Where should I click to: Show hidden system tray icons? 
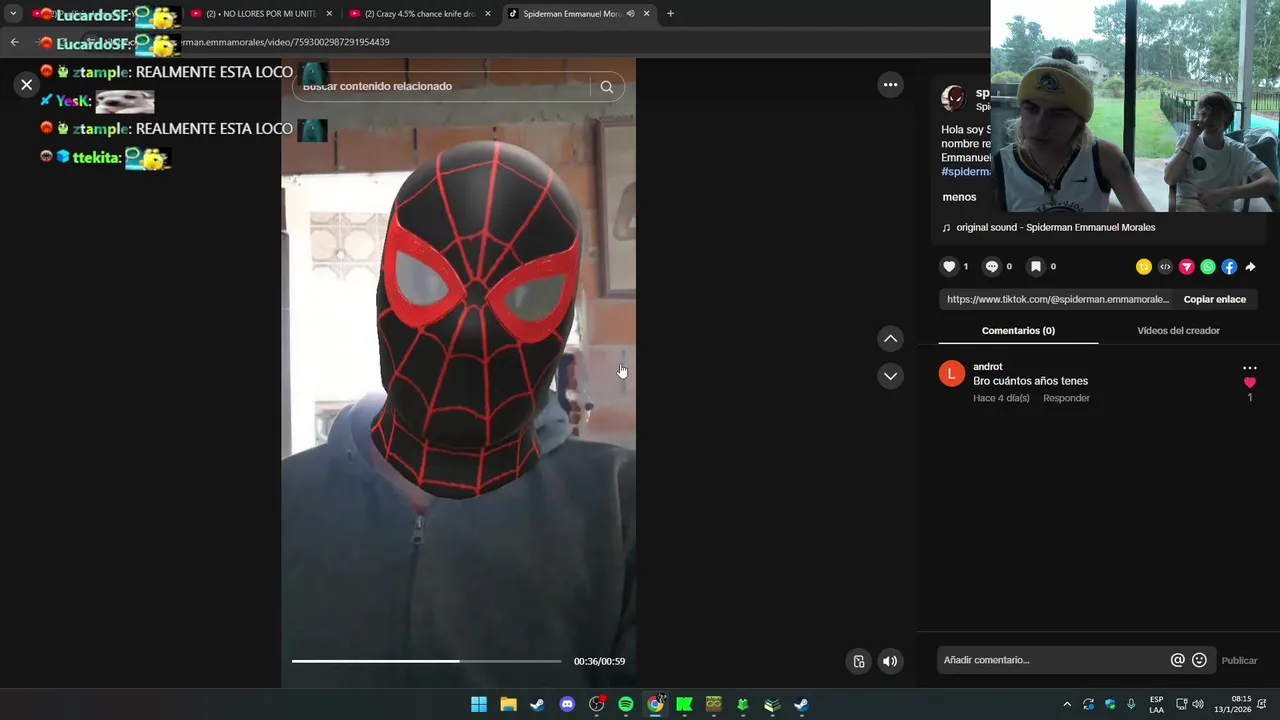pos(1067,705)
